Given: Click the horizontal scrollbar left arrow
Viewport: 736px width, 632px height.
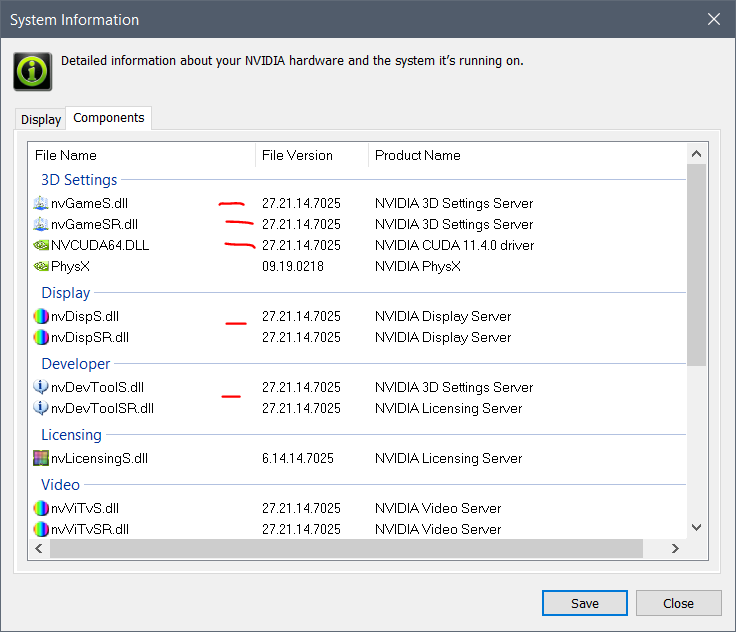Looking at the screenshot, I should click(x=39, y=548).
